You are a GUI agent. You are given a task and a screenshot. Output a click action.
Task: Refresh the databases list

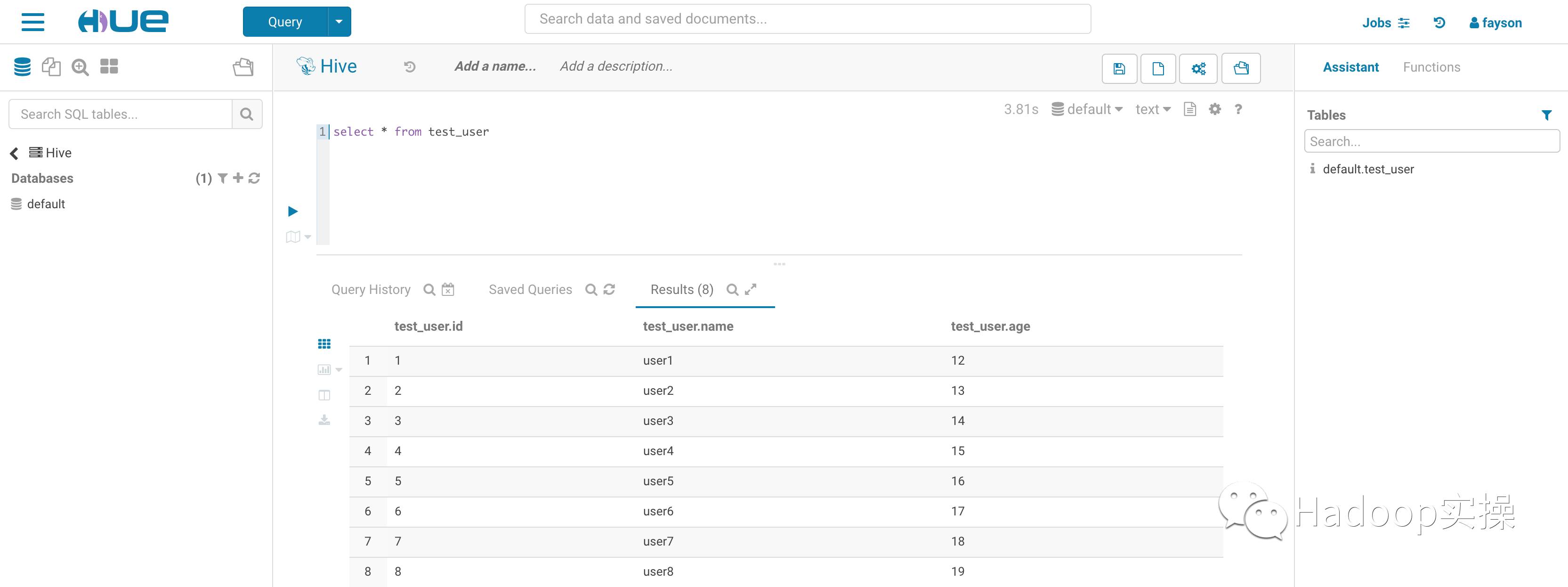click(254, 178)
